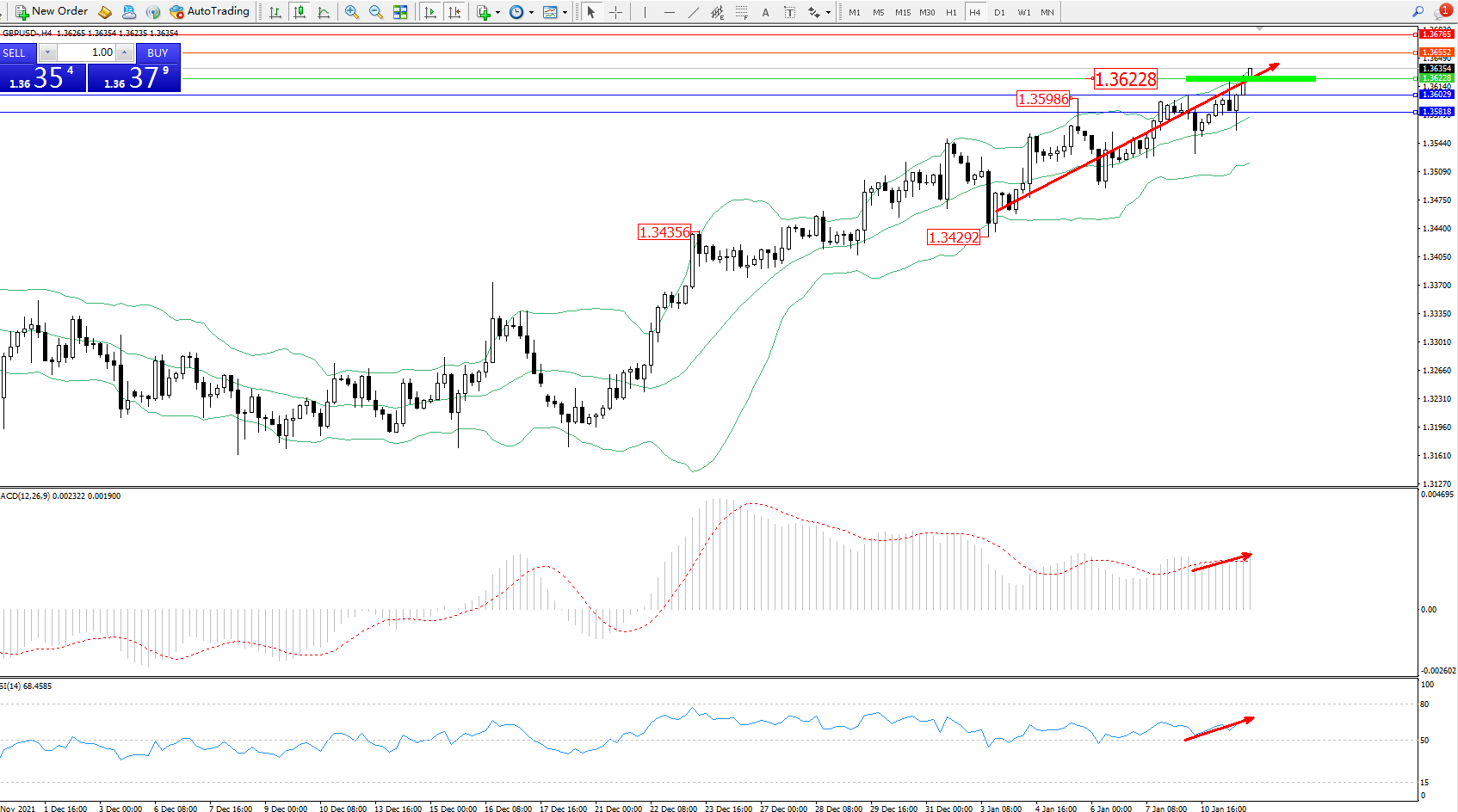The height and width of the screenshot is (812, 1458).
Task: Click the Tile Windows icon
Action: click(x=400, y=12)
